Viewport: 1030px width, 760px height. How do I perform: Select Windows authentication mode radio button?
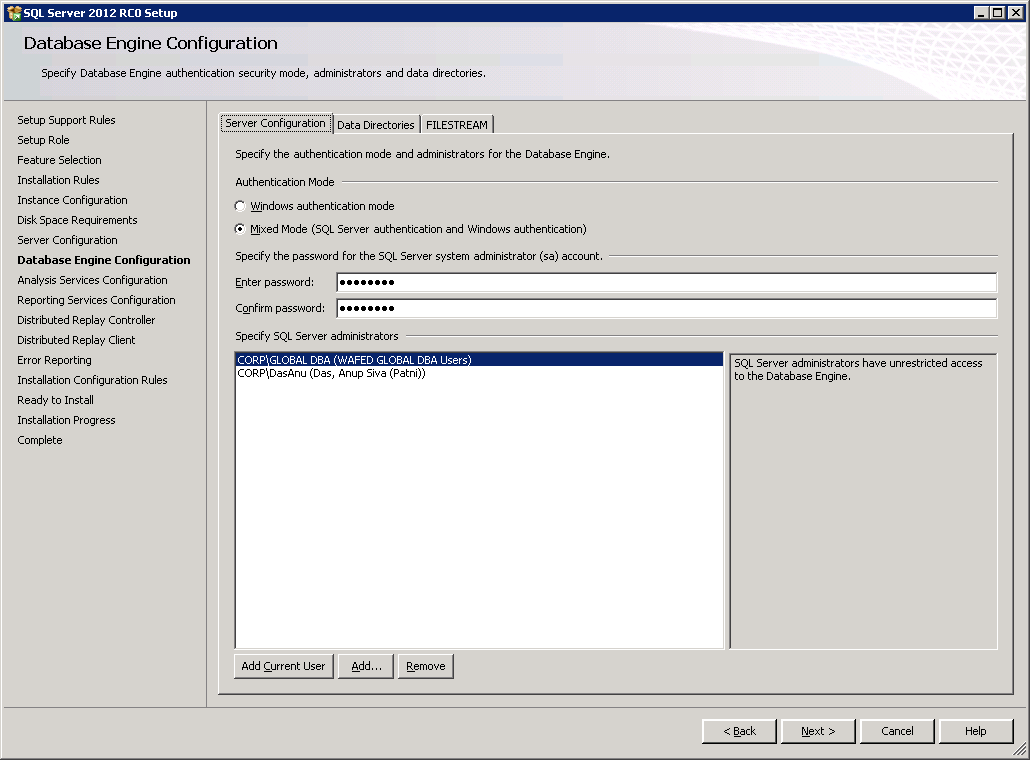click(240, 206)
